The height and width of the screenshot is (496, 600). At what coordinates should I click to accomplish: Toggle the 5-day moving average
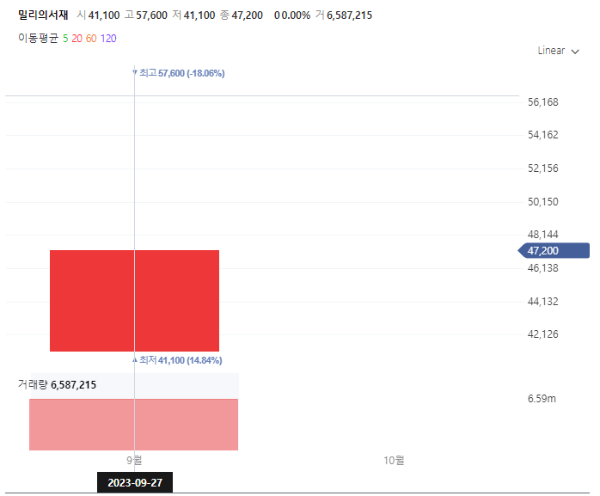(65, 38)
